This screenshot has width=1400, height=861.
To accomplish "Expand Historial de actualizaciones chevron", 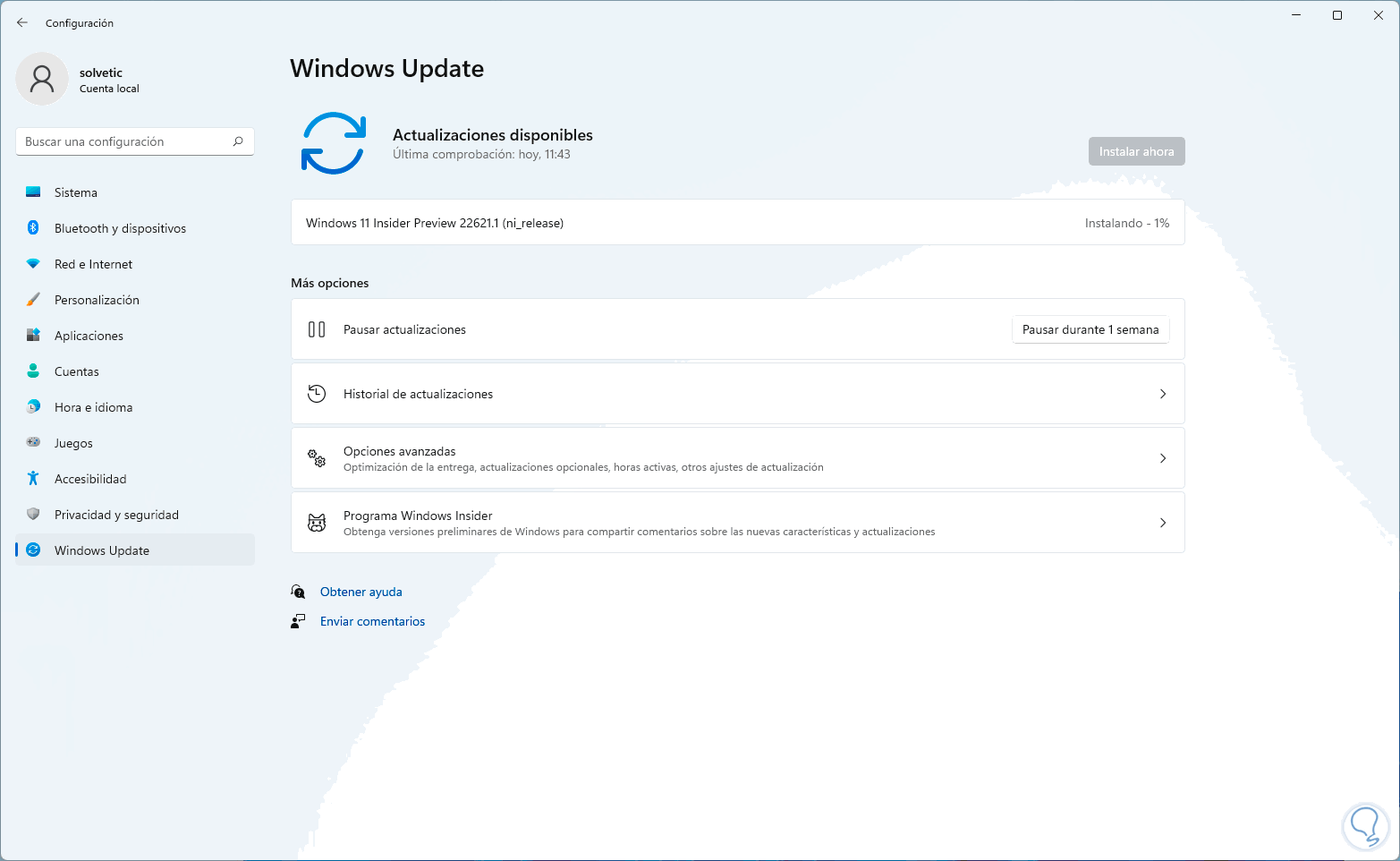I will (x=1163, y=394).
